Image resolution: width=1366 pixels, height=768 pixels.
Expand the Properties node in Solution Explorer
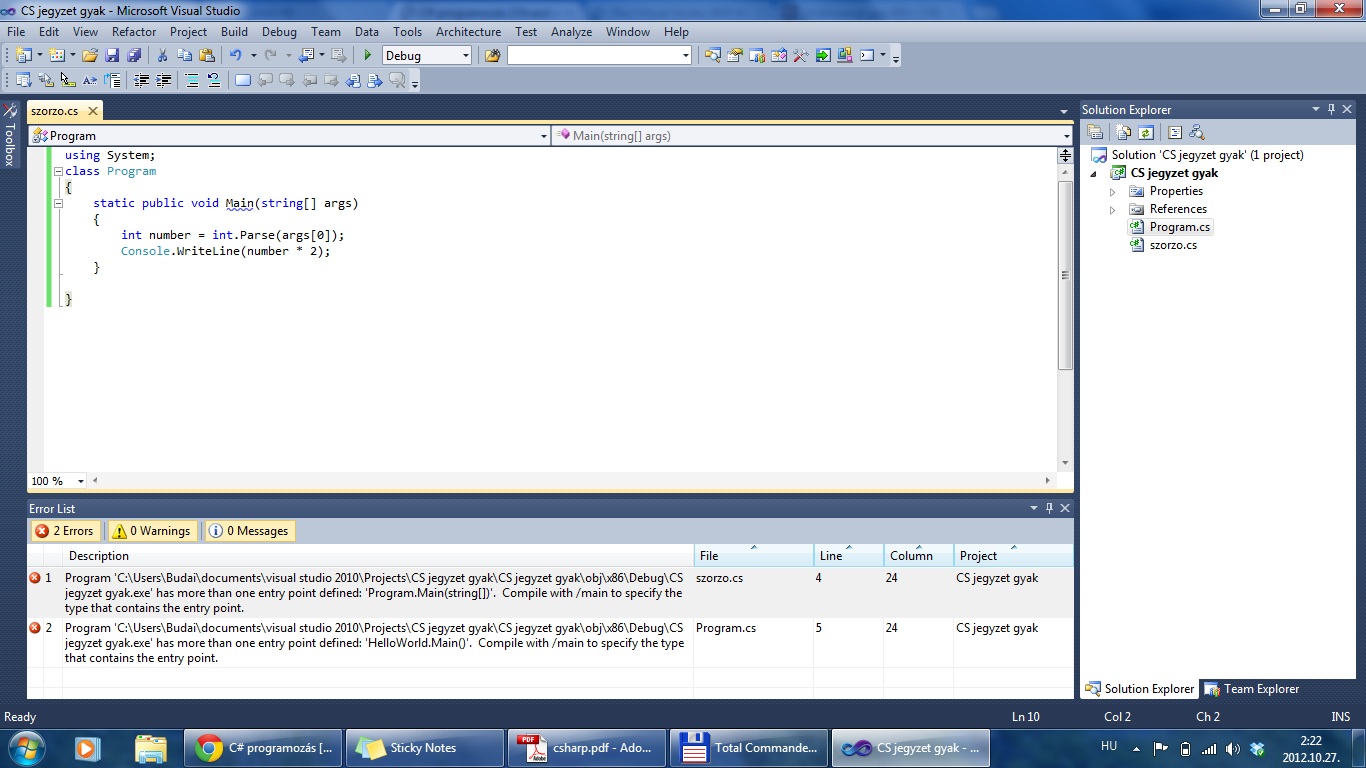(x=1112, y=191)
